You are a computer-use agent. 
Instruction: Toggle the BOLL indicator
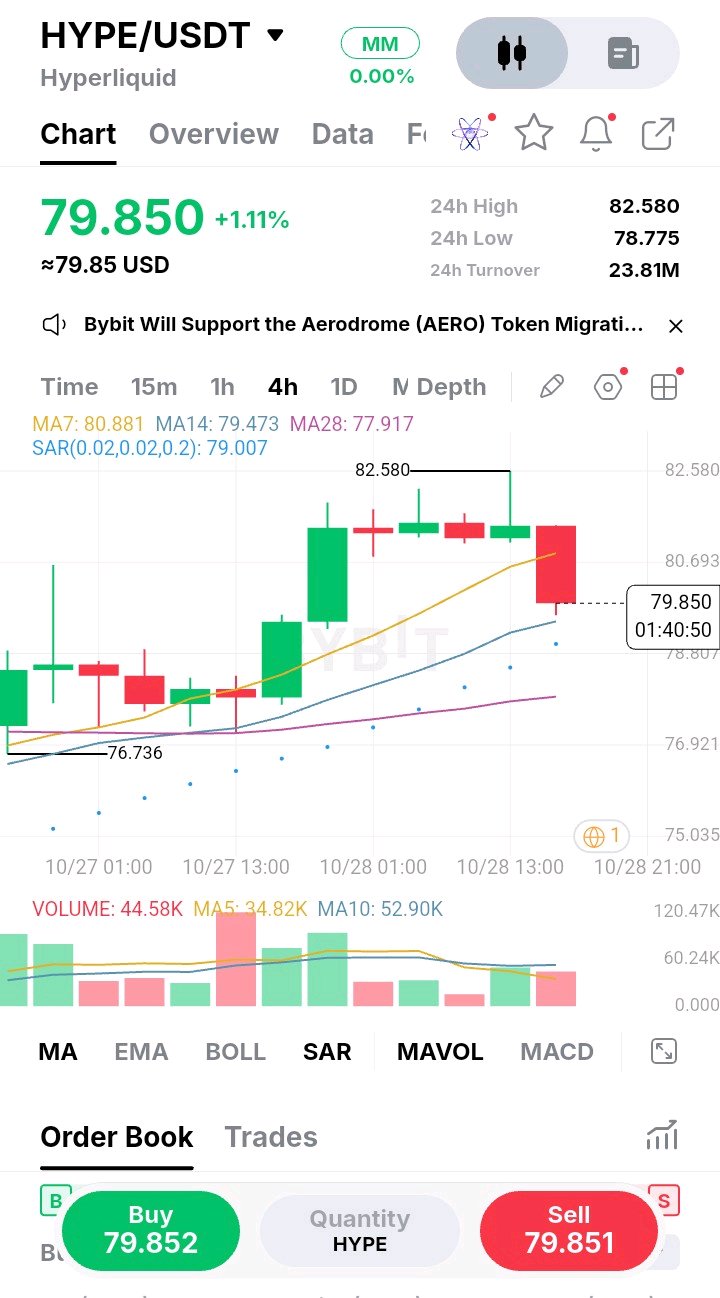point(235,1051)
